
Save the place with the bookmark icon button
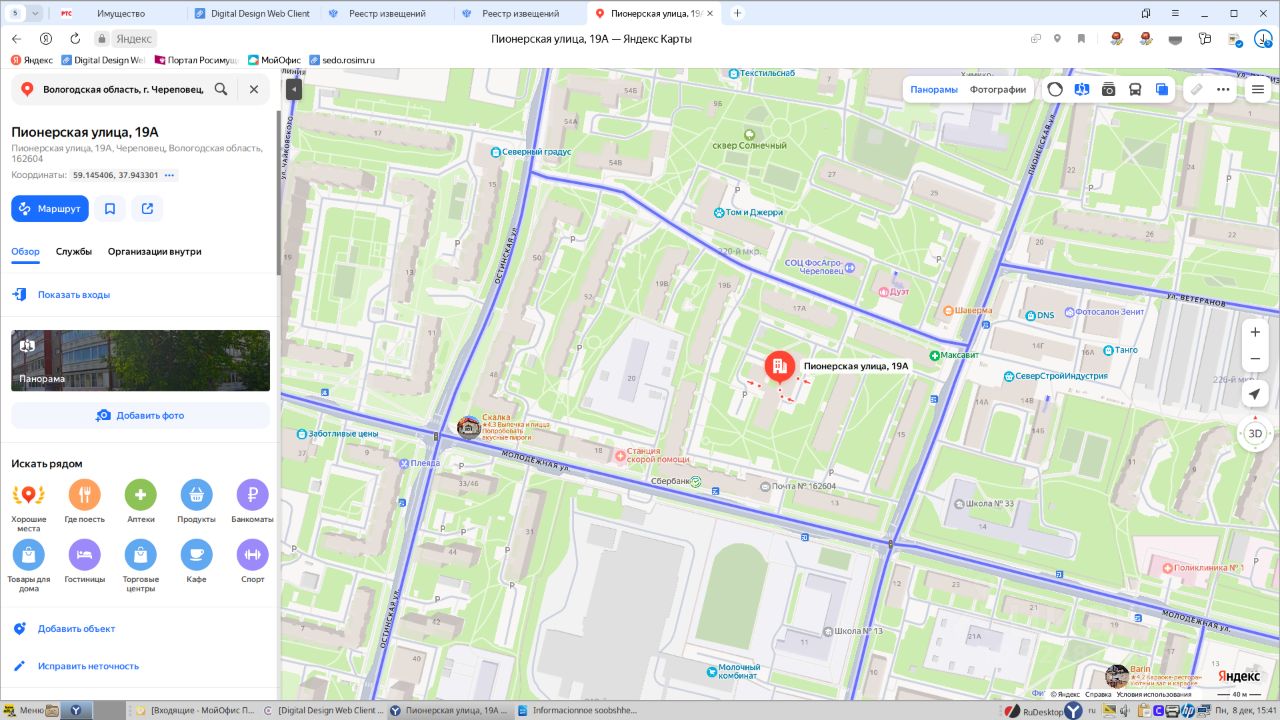coord(110,209)
